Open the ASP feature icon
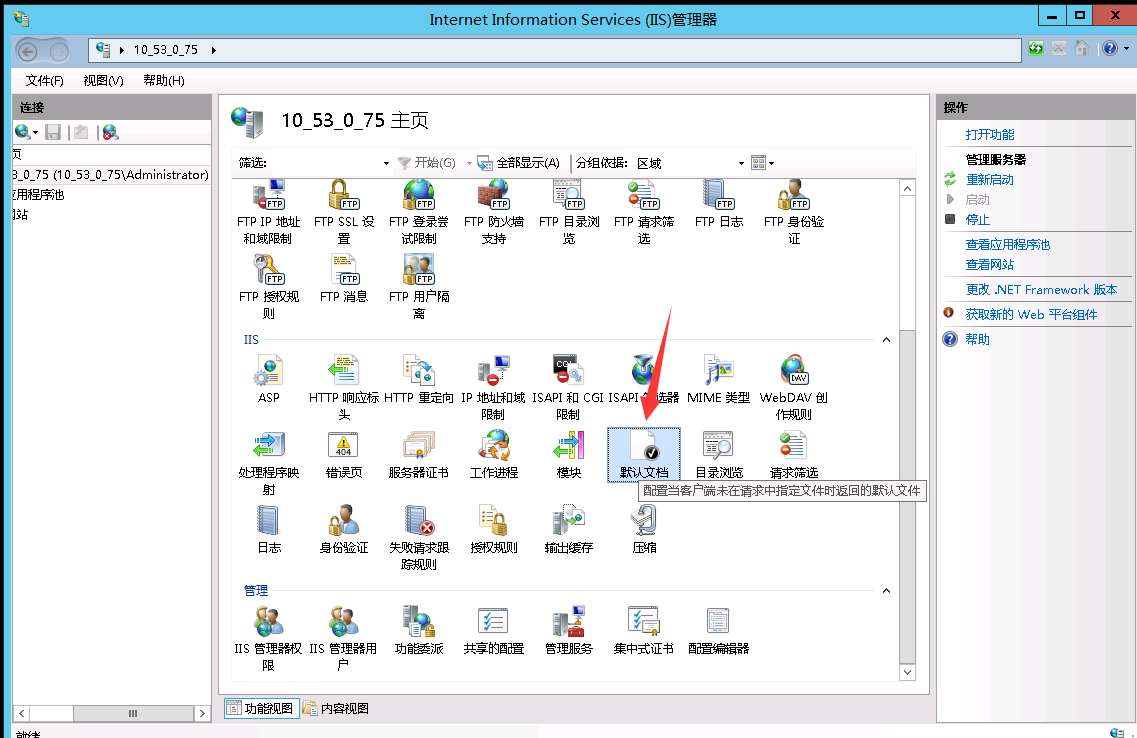This screenshot has width=1137, height=738. point(268,378)
